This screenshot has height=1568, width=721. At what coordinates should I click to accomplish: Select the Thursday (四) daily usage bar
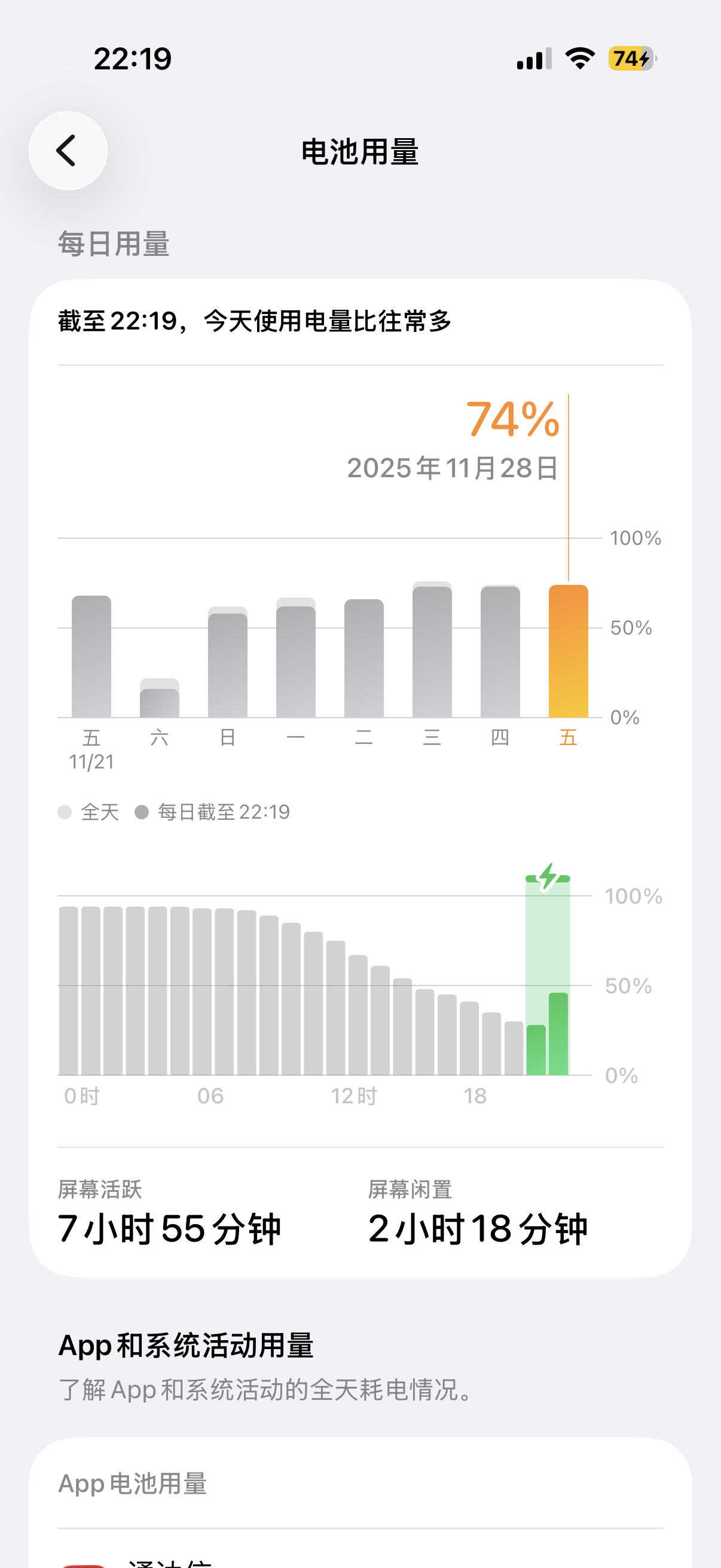pos(500,652)
